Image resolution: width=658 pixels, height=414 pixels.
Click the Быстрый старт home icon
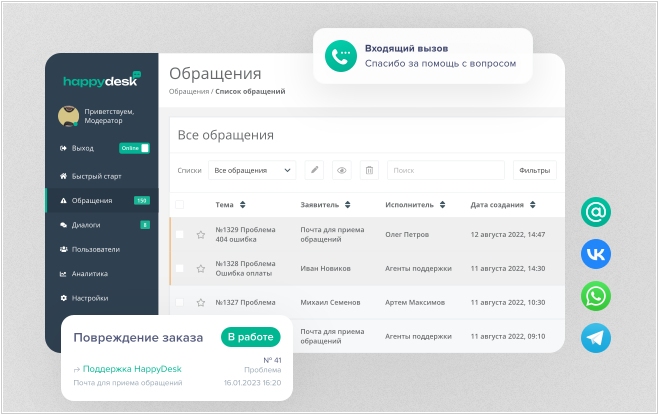(x=63, y=176)
